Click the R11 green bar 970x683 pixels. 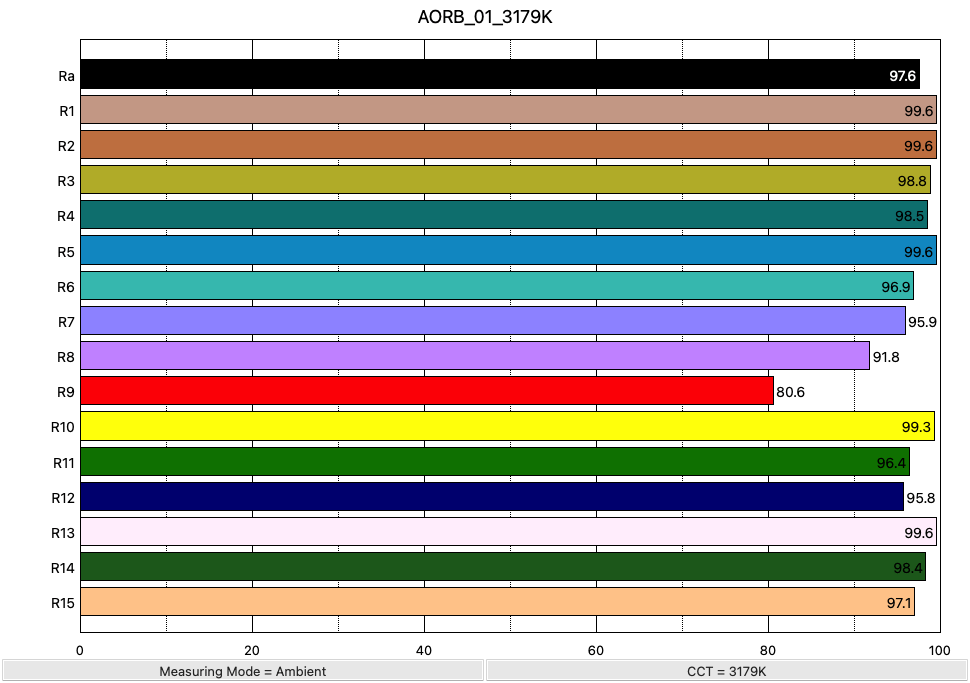click(495, 462)
